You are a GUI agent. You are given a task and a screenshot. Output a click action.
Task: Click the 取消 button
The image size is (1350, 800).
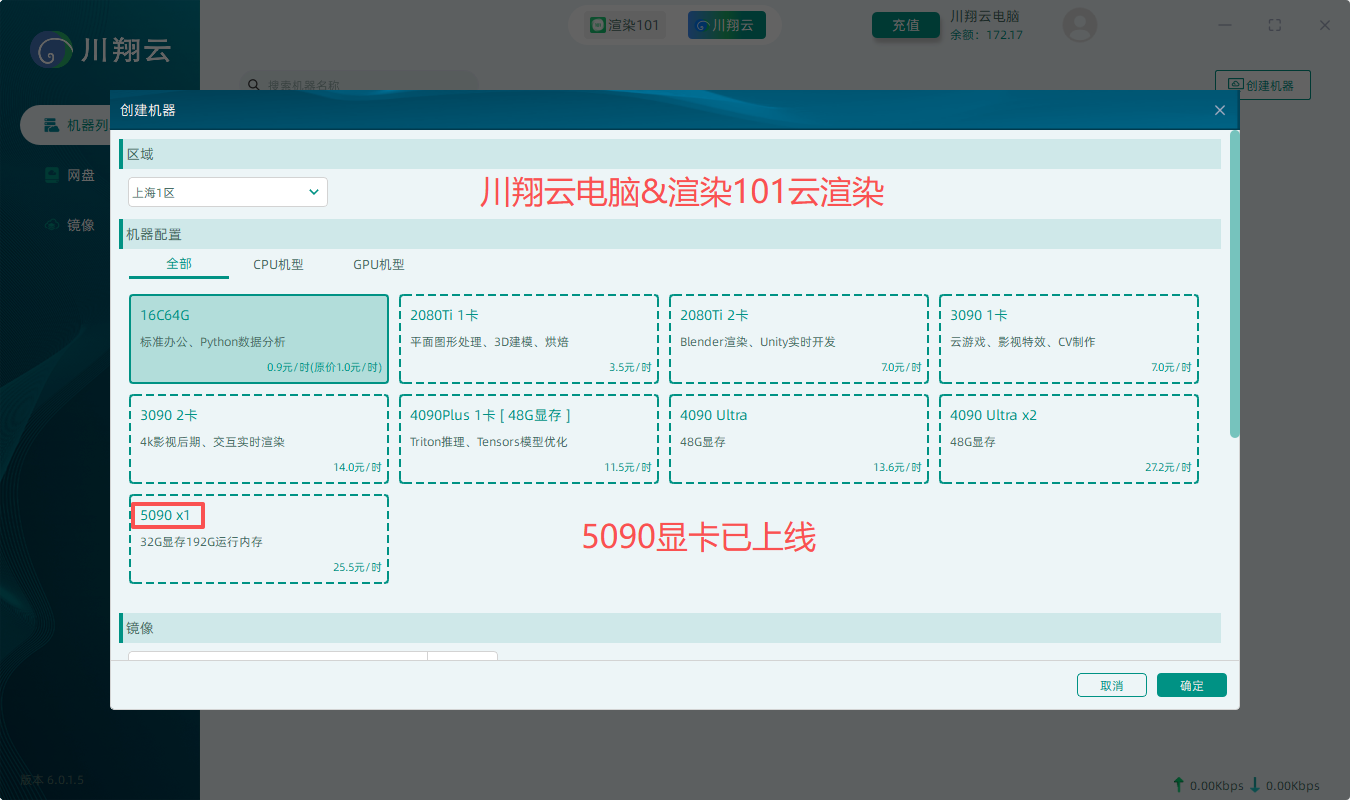pyautogui.click(x=1112, y=685)
